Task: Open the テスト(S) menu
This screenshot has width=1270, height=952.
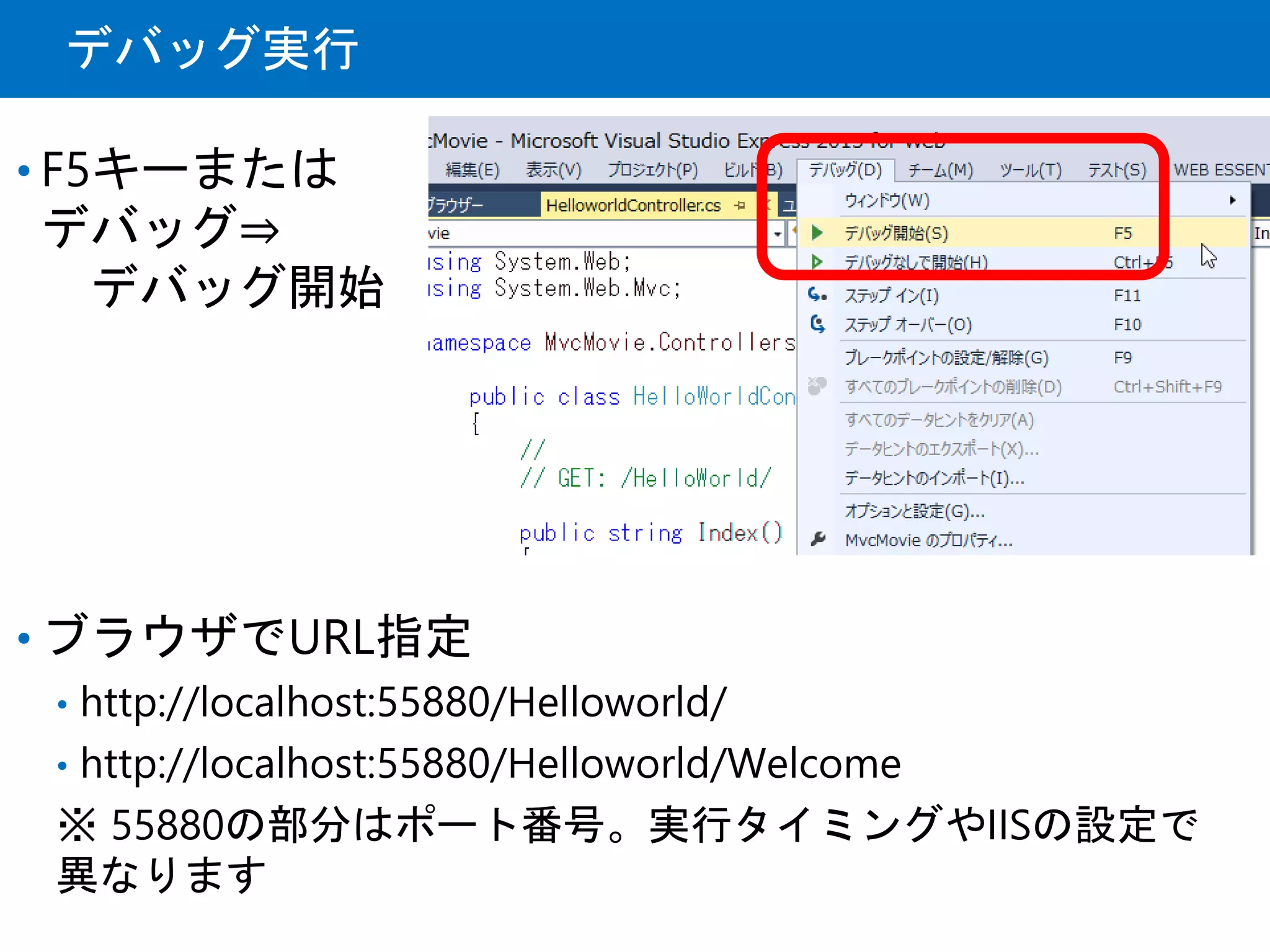Action: click(1117, 170)
